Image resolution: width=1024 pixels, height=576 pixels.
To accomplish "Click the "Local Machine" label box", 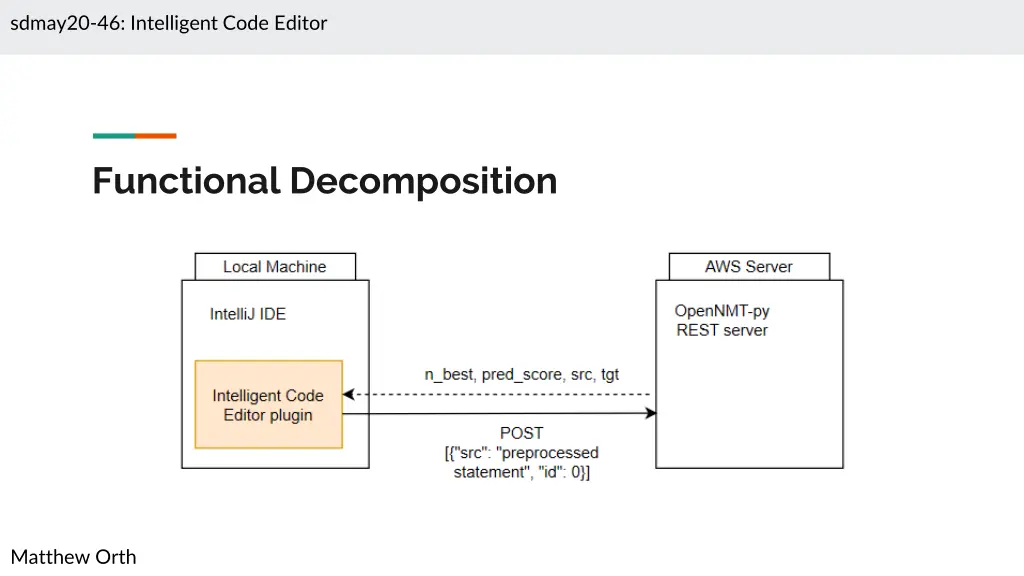I will (x=274, y=267).
